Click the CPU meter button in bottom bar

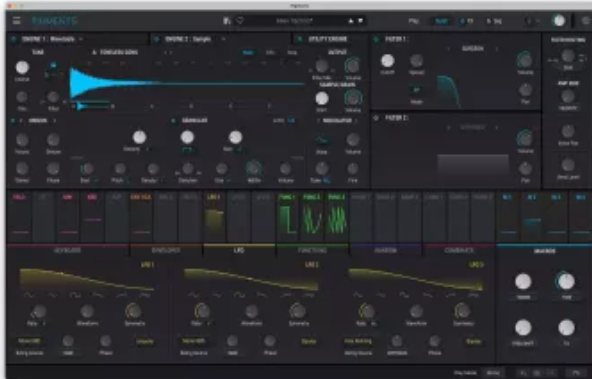tap(575, 373)
